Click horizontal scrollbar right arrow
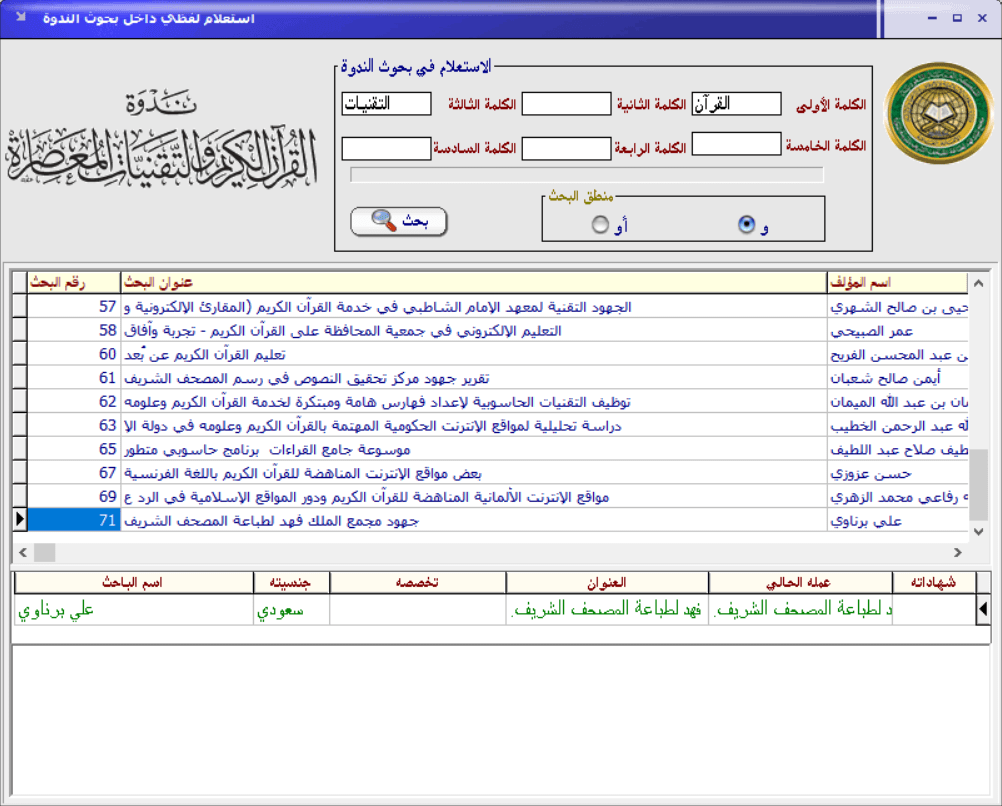This screenshot has height=806, width=1002. click(x=957, y=552)
